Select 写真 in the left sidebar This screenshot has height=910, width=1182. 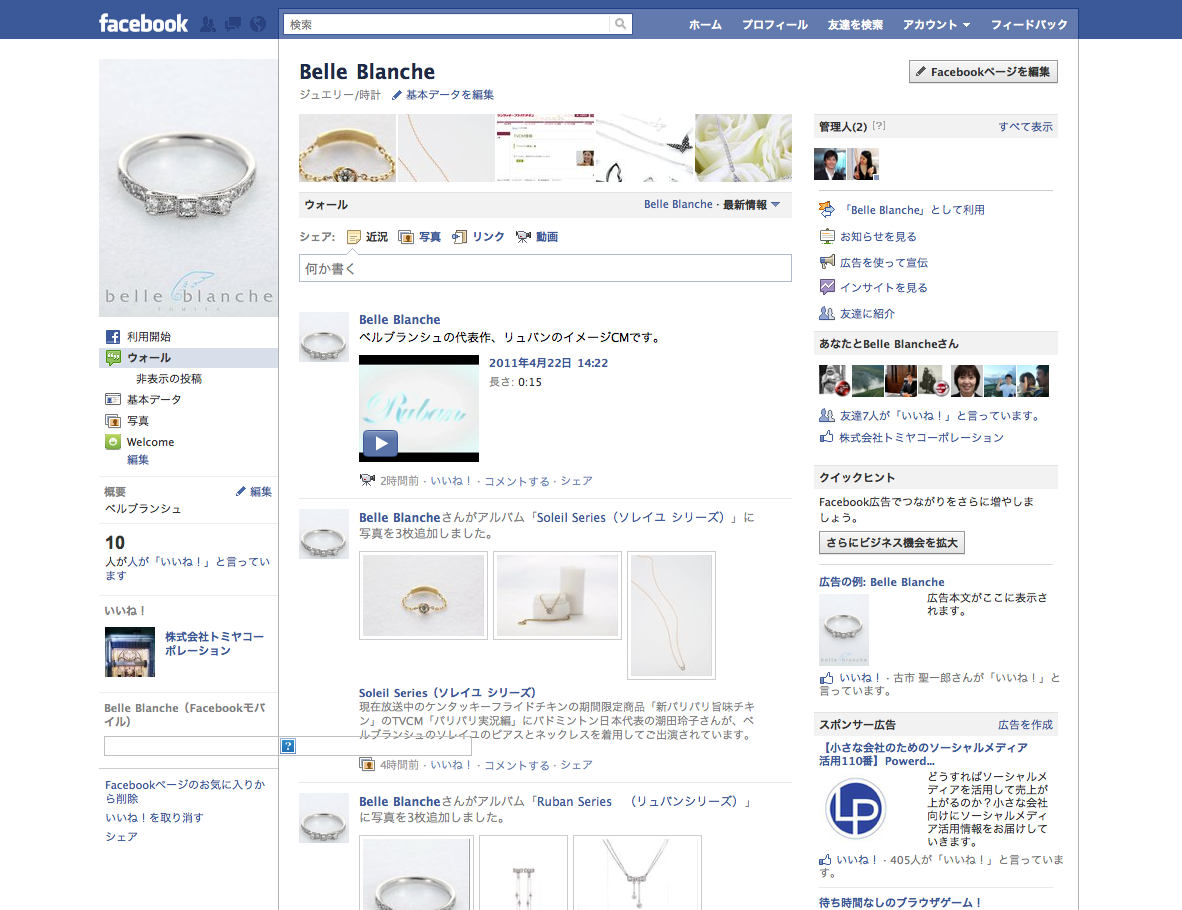138,421
